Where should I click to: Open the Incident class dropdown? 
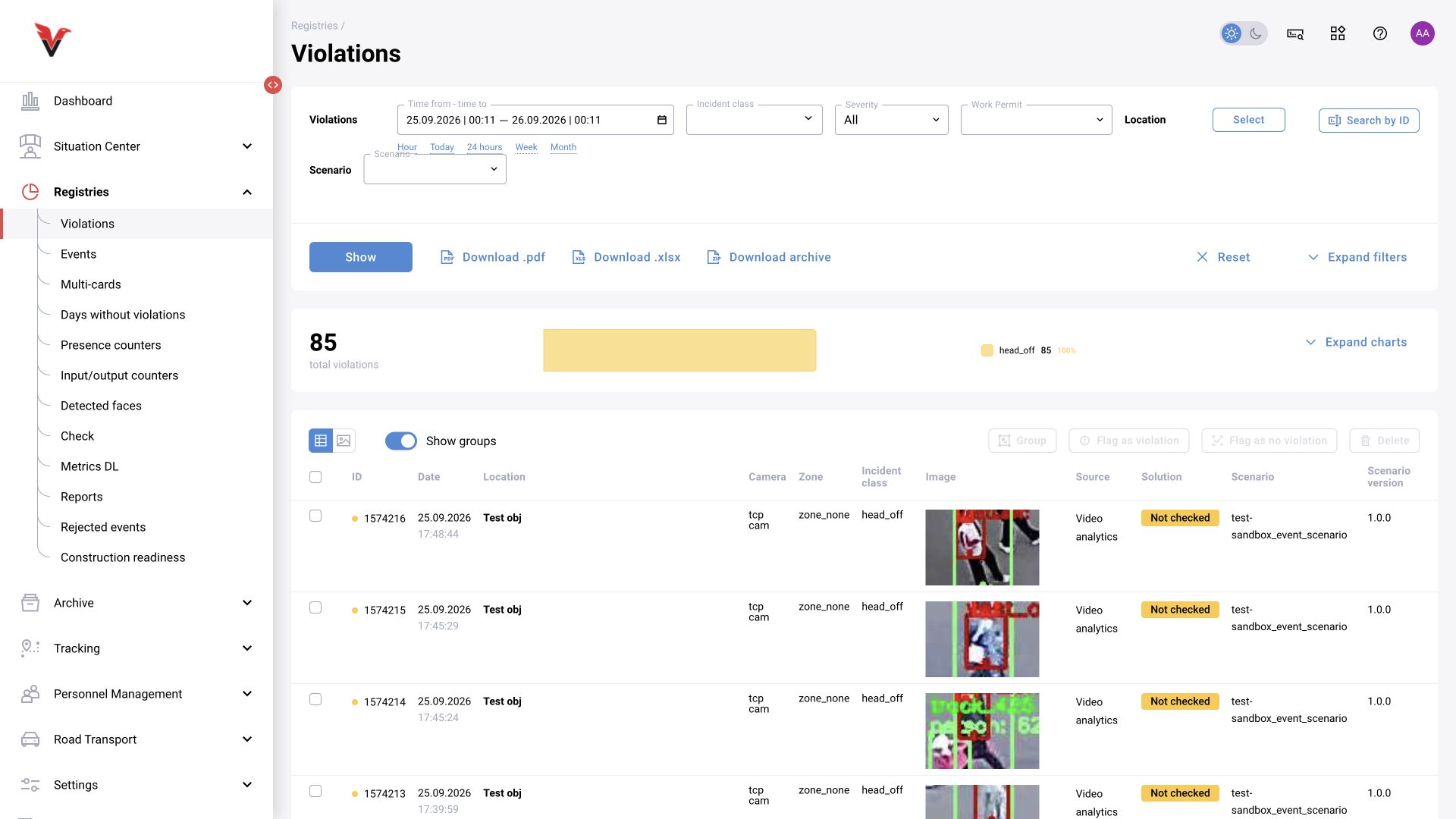(754, 120)
